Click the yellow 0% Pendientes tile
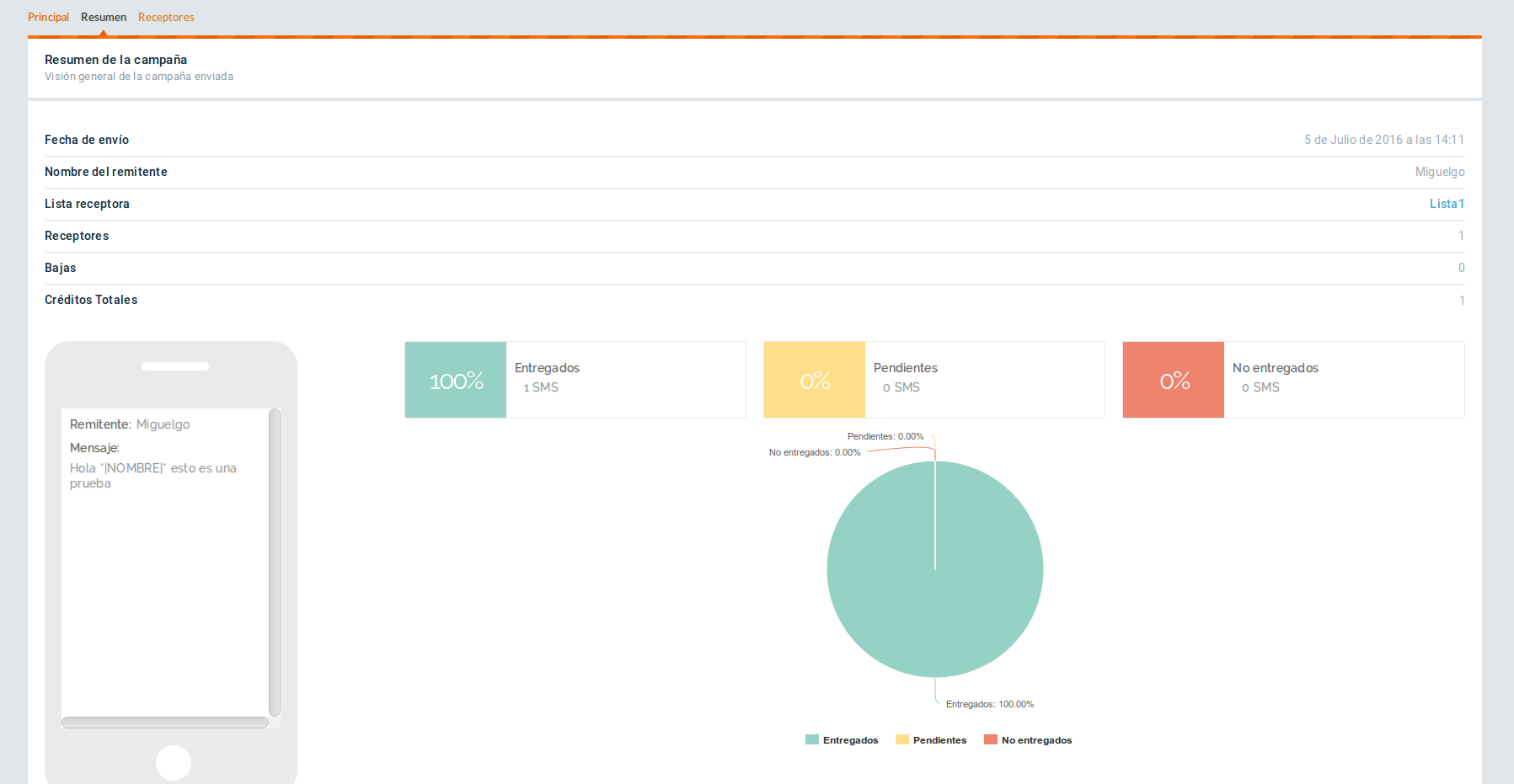Image resolution: width=1514 pixels, height=784 pixels. [x=815, y=380]
